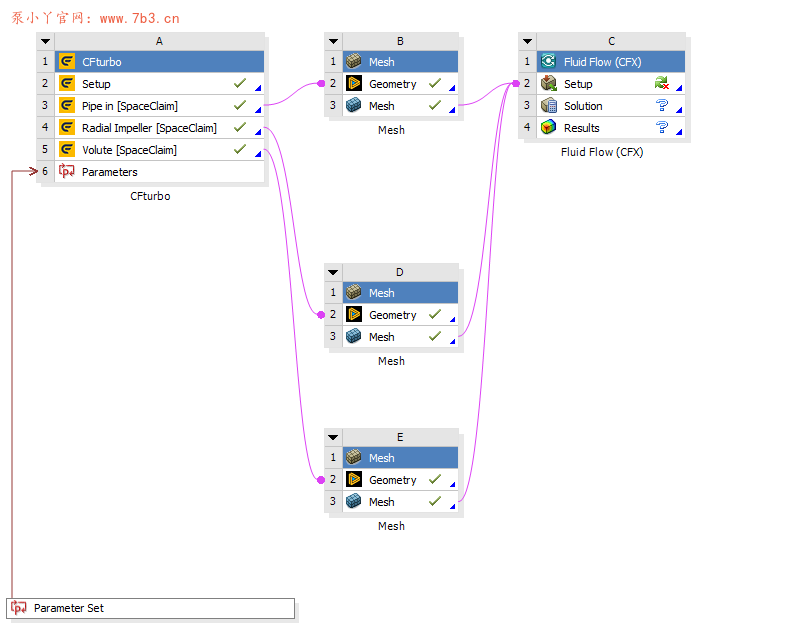The width and height of the screenshot is (792, 641).
Task: Select the Geometry cell in system B
Action: tap(401, 83)
